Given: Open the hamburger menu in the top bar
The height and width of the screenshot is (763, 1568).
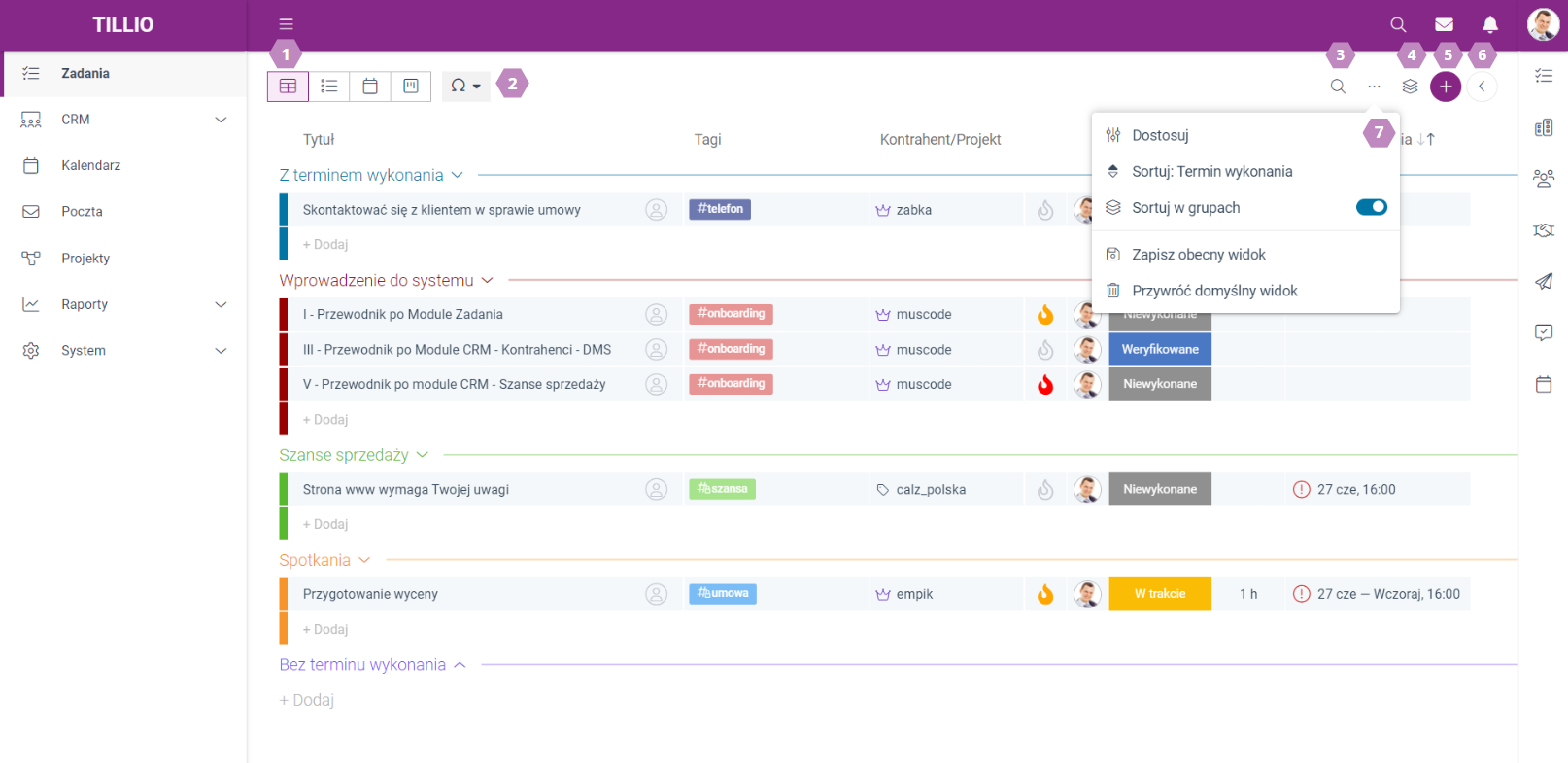Looking at the screenshot, I should tap(286, 24).
